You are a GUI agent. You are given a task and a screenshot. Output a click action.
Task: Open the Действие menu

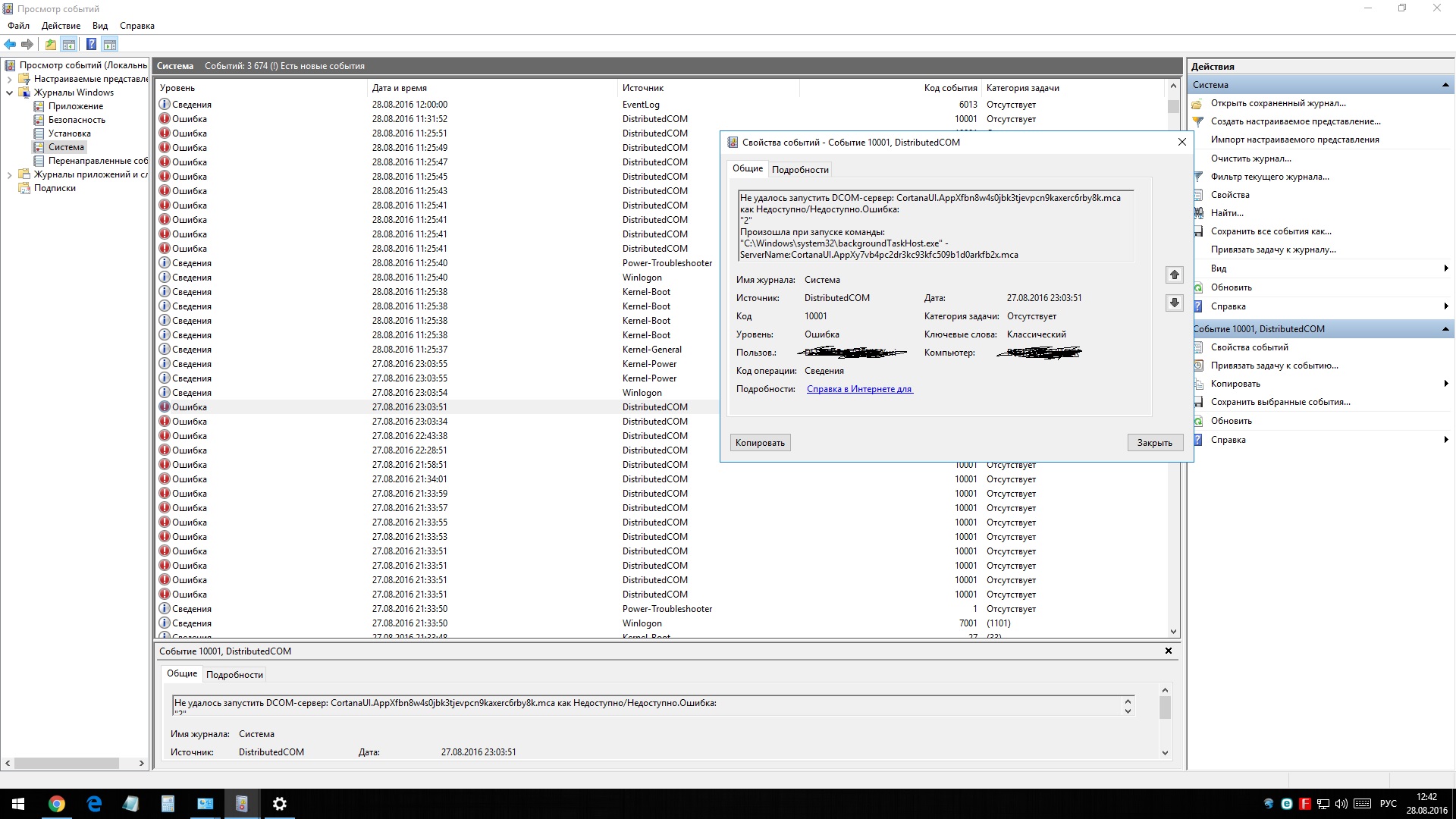(x=61, y=26)
